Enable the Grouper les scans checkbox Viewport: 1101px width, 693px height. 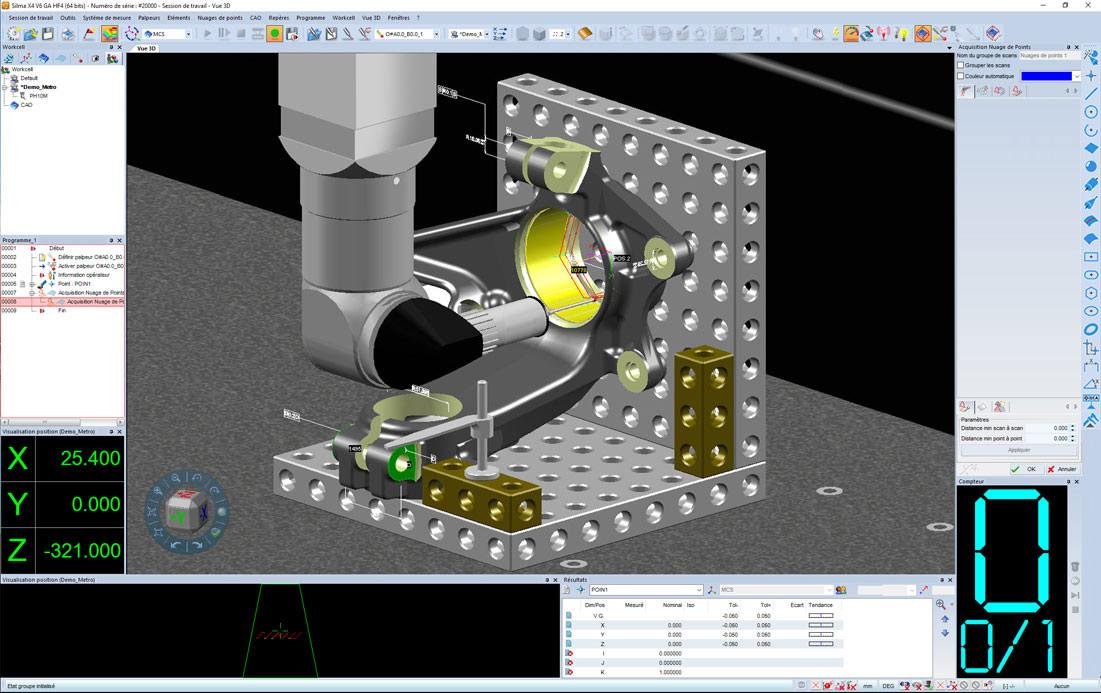(x=961, y=65)
